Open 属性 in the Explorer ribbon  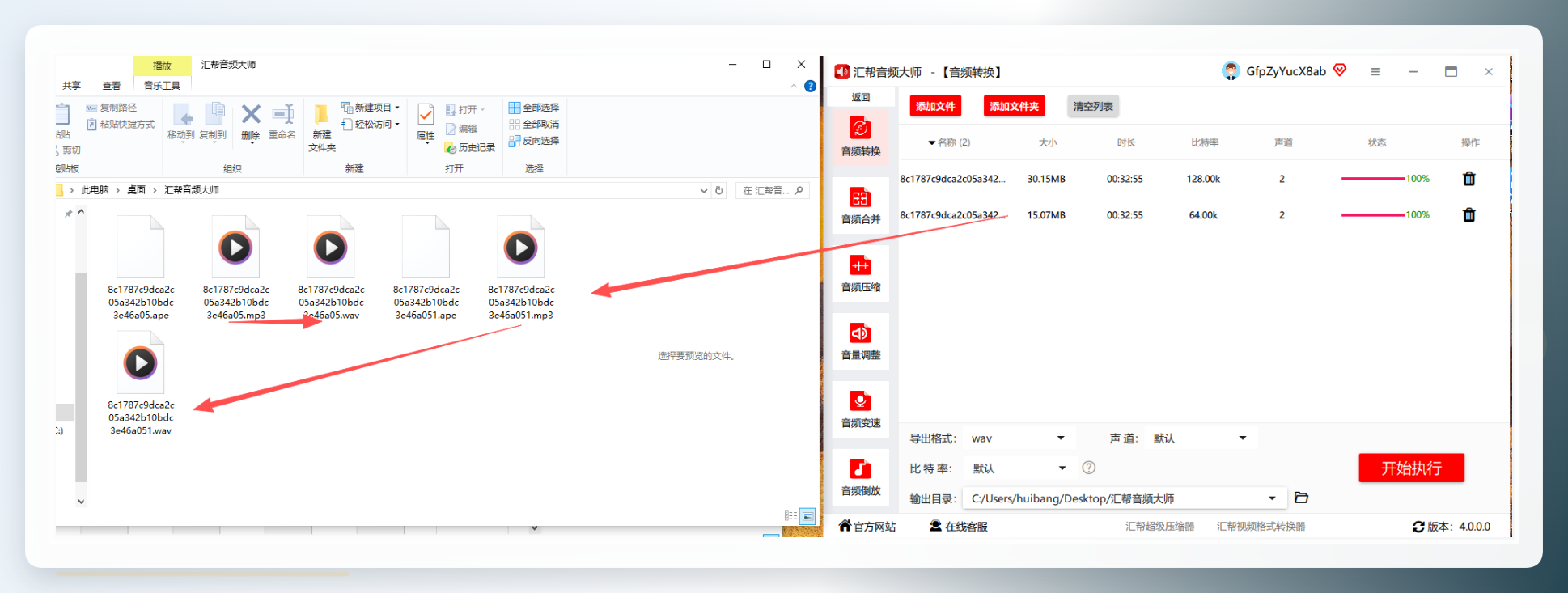click(x=426, y=123)
